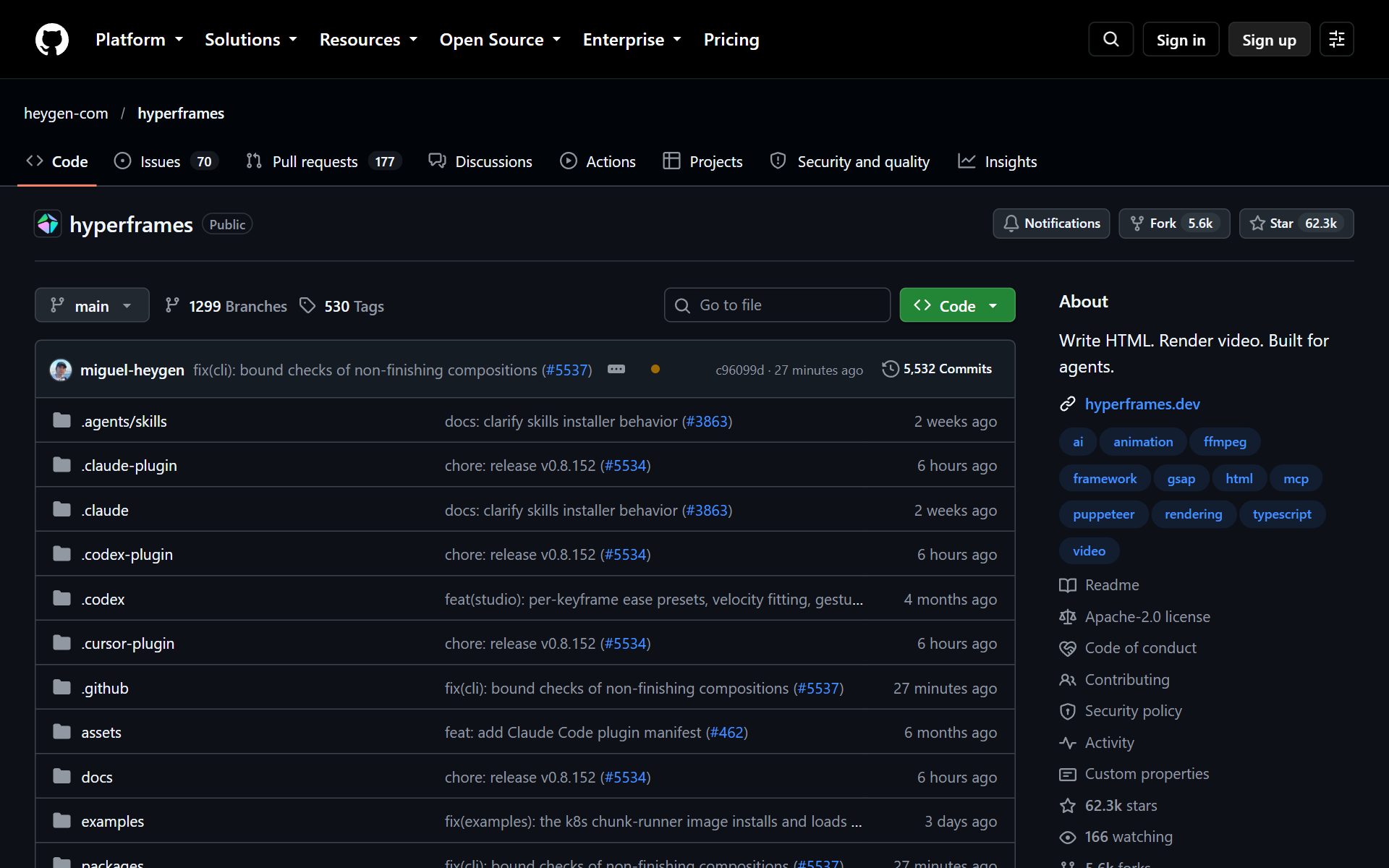Open the main branch selector dropdown
Image resolution: width=1389 pixels, height=868 pixels.
92,305
